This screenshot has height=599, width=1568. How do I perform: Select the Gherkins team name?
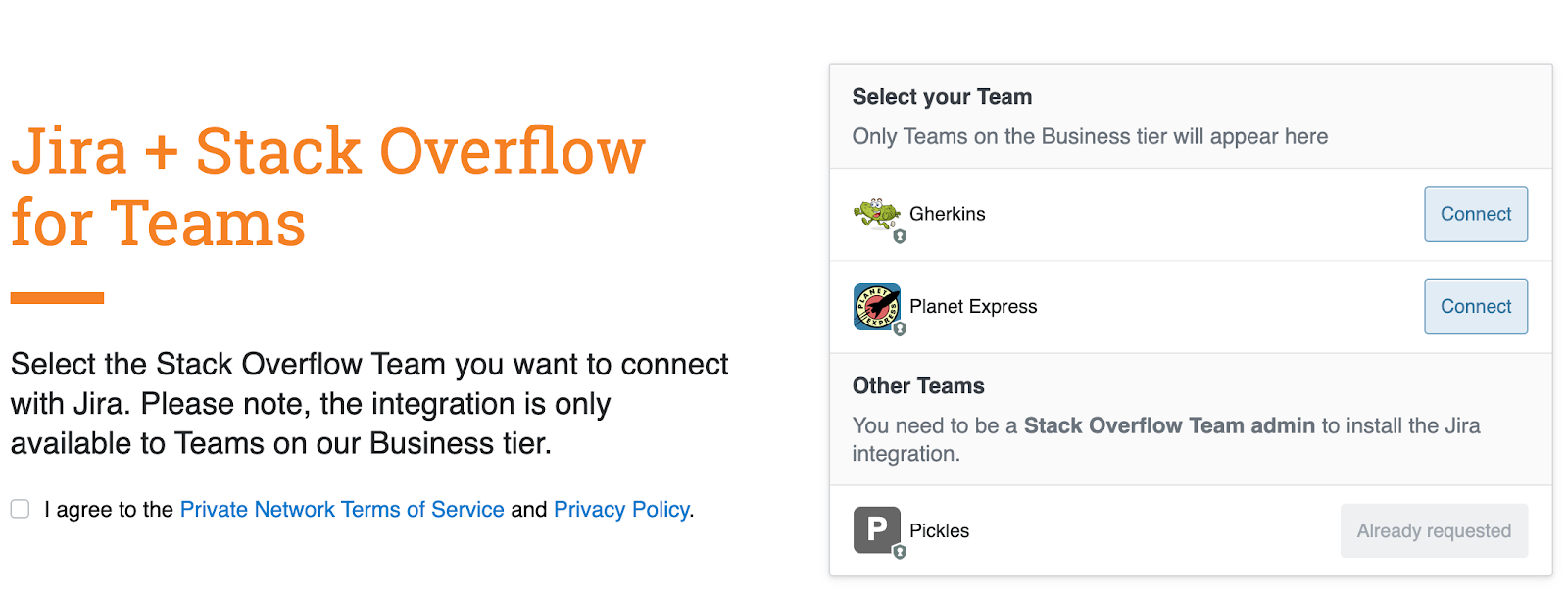[x=948, y=214]
